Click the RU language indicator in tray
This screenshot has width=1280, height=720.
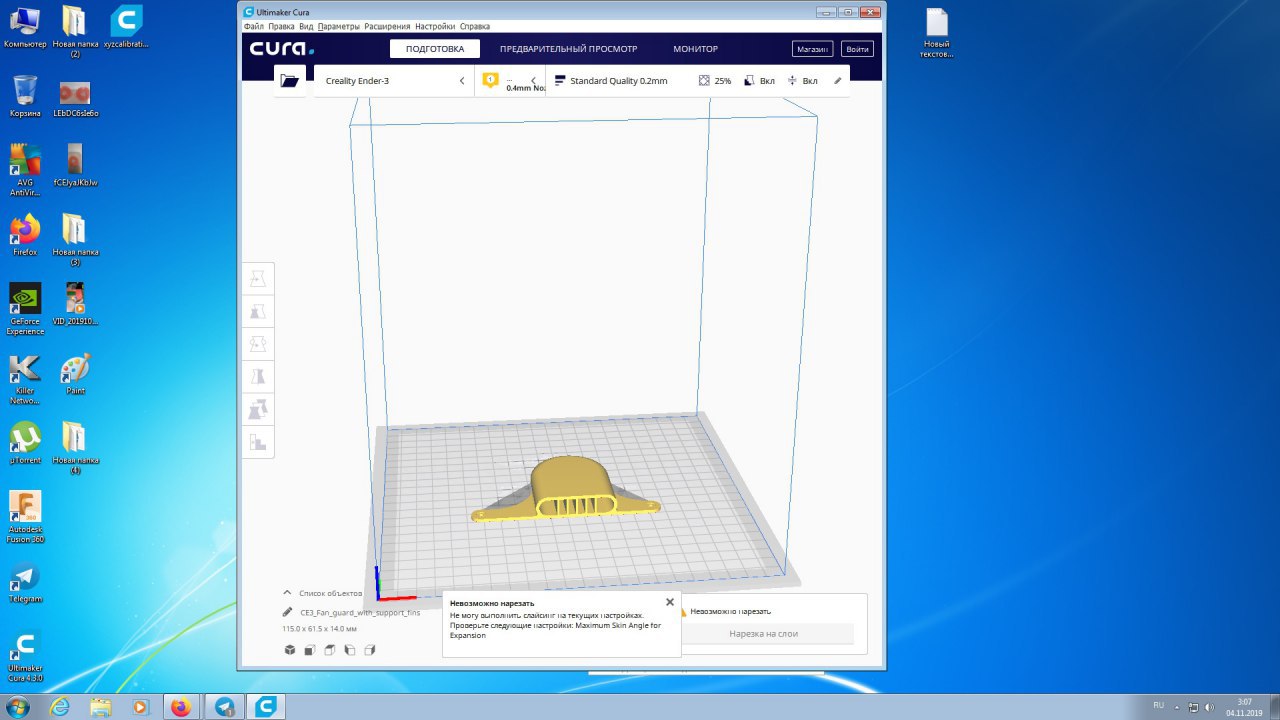(x=1158, y=705)
